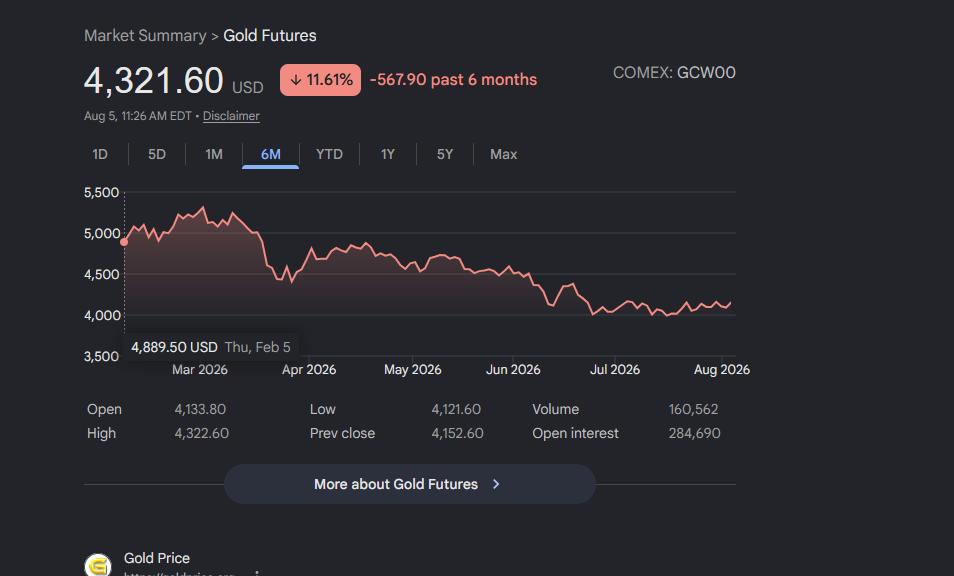Select the 6M time range tab
The image size is (954, 576).
click(271, 154)
